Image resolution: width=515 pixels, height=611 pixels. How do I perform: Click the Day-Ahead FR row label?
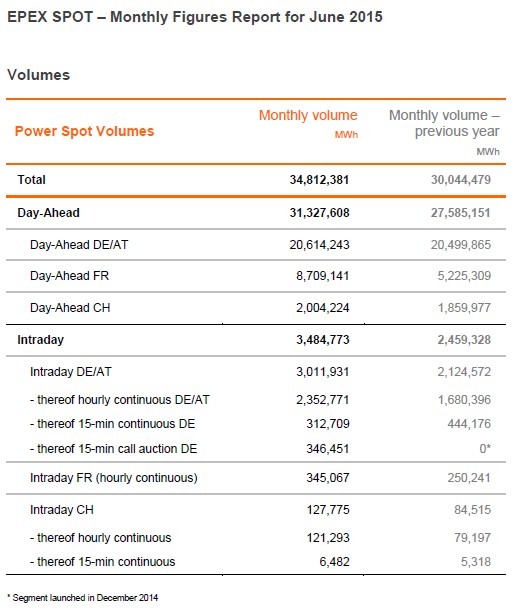(x=69, y=276)
